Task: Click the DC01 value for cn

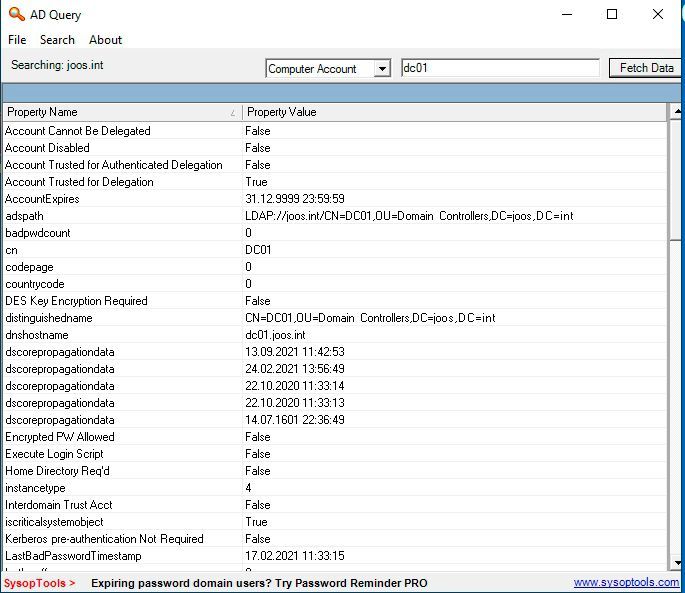Action: pos(258,250)
